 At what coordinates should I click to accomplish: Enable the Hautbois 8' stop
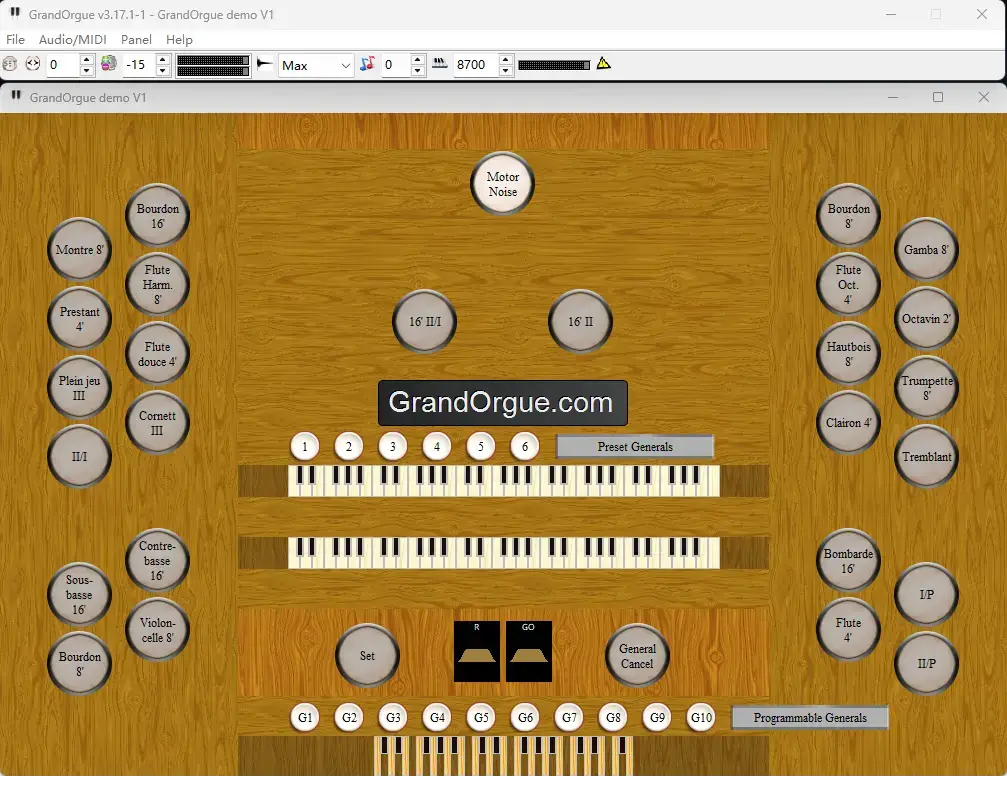click(x=848, y=354)
